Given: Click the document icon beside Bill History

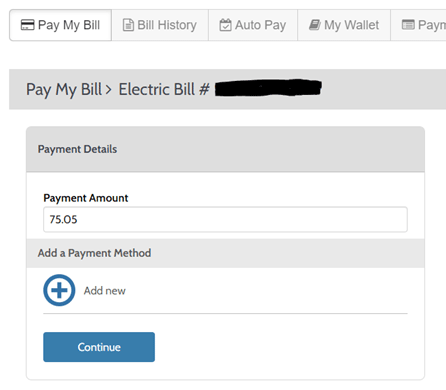Looking at the screenshot, I should pos(128,25).
